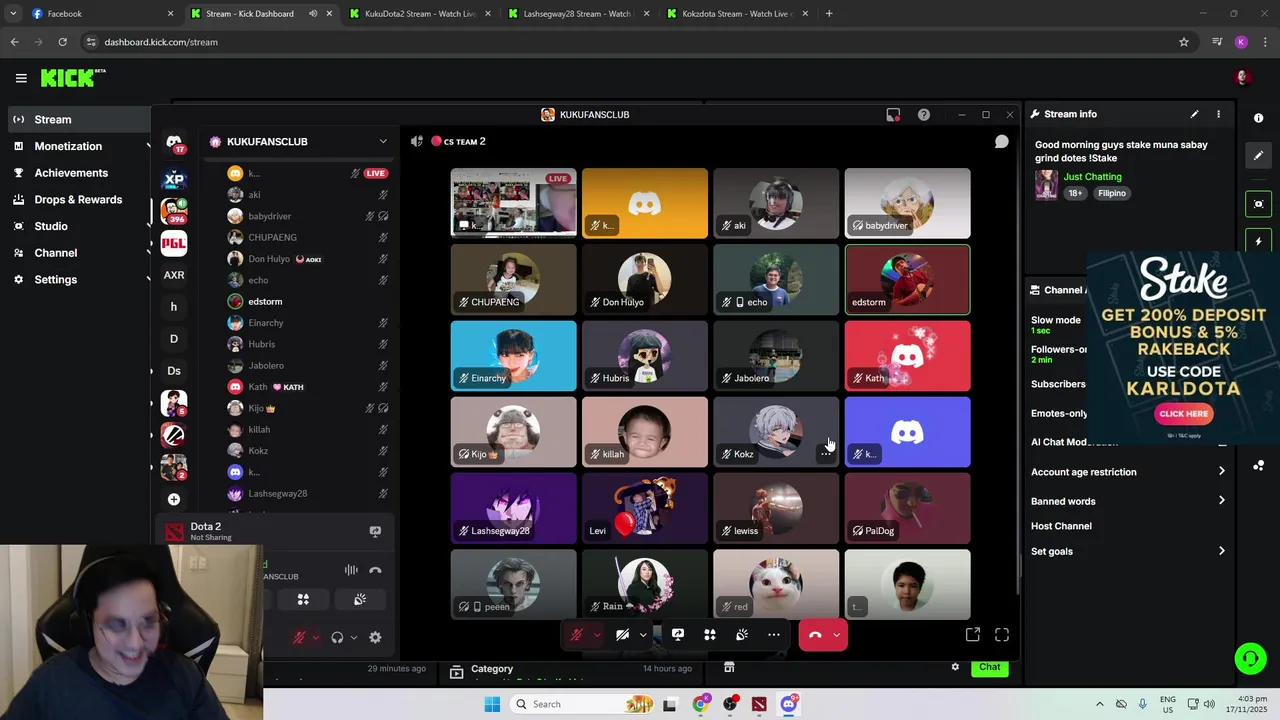The height and width of the screenshot is (720, 1280).
Task: Open Studio in Kick sidebar
Action: (x=51, y=226)
